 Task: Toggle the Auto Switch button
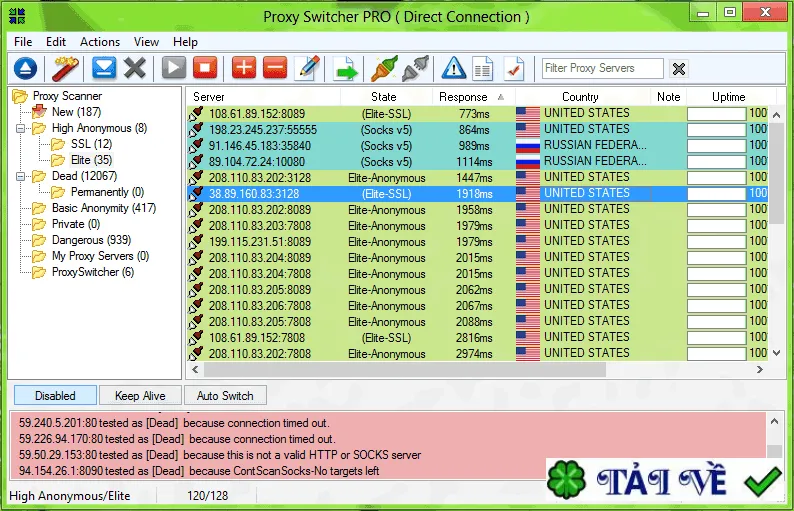(225, 396)
